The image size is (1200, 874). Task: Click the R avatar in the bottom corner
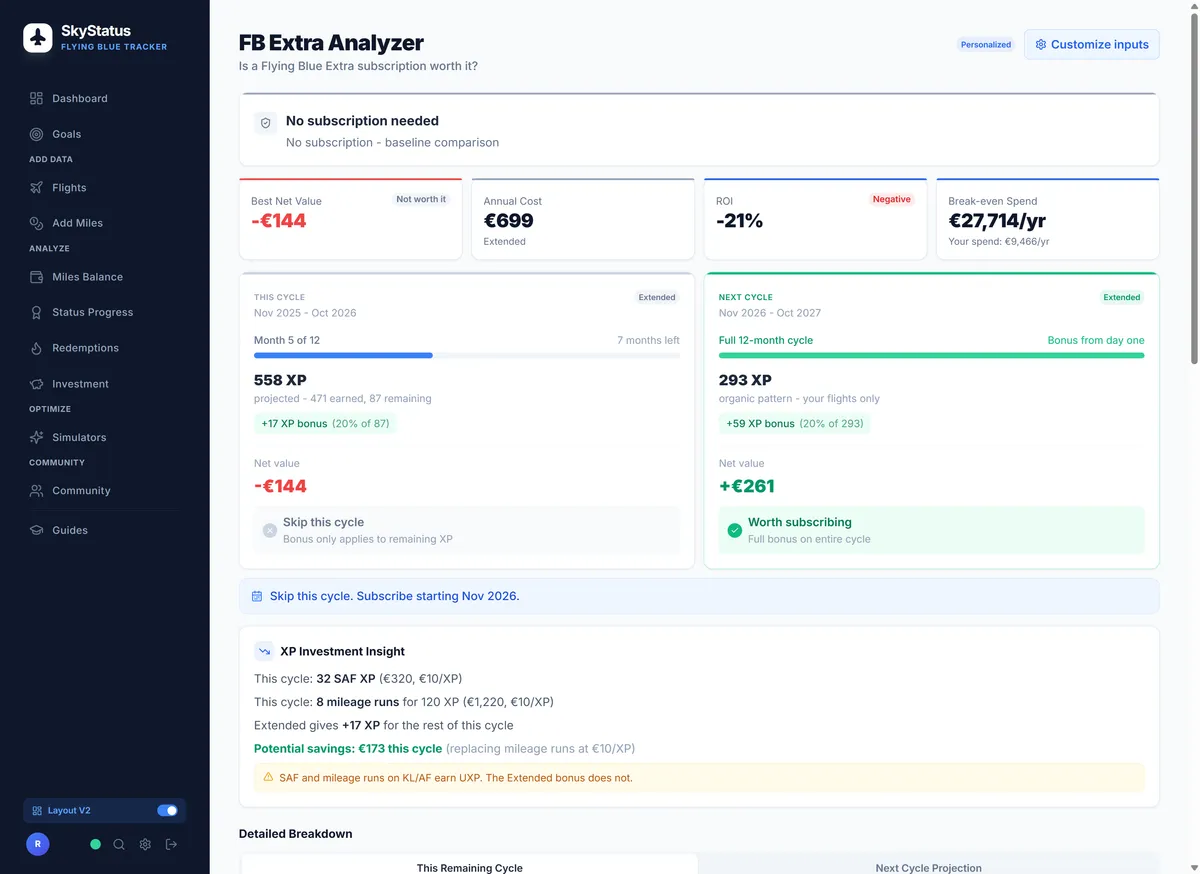(x=37, y=844)
